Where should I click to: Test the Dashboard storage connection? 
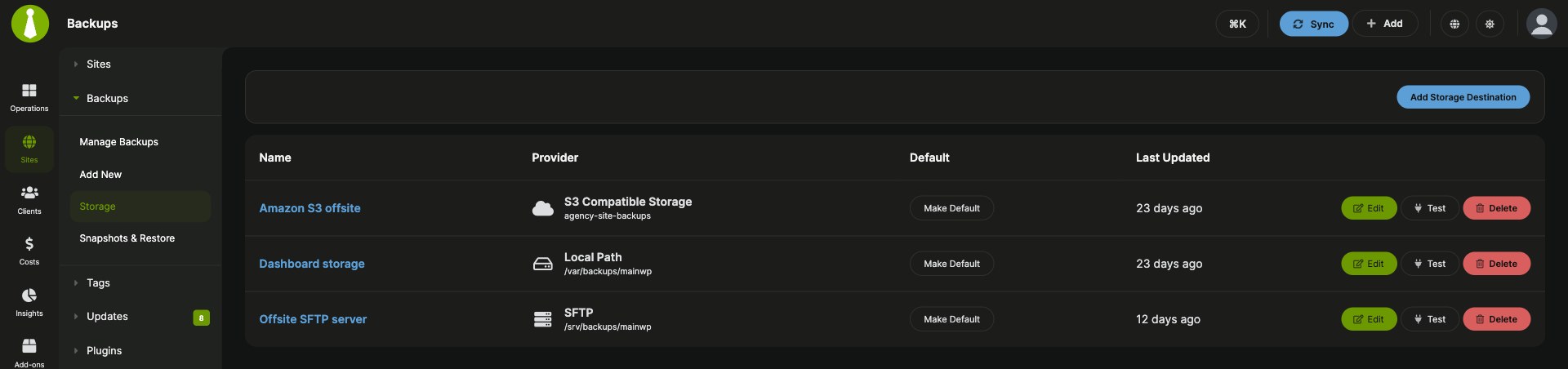click(1430, 264)
